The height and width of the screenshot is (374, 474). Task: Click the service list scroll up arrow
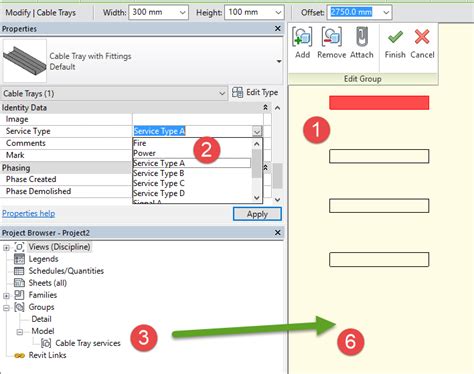(257, 144)
